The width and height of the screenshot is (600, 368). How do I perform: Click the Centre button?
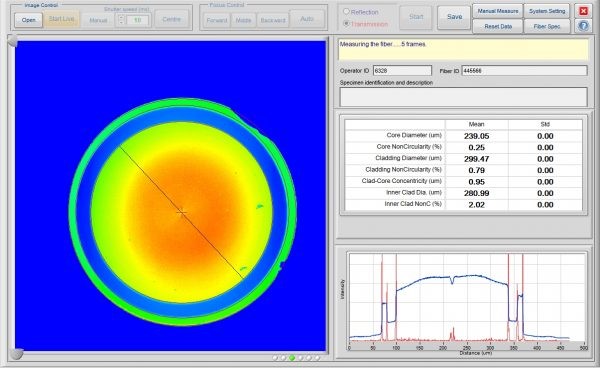[x=171, y=19]
